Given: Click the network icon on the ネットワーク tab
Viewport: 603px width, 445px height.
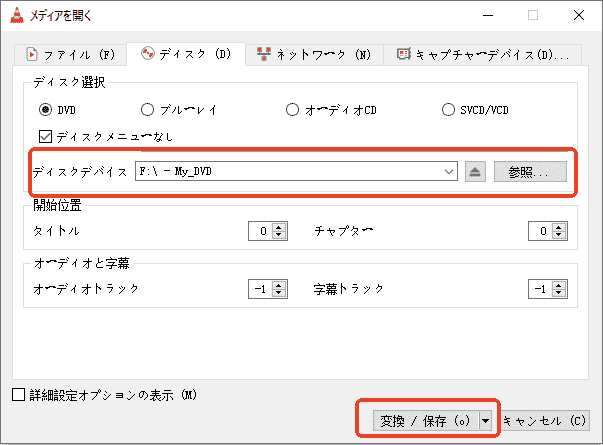Looking at the screenshot, I should click(264, 54).
